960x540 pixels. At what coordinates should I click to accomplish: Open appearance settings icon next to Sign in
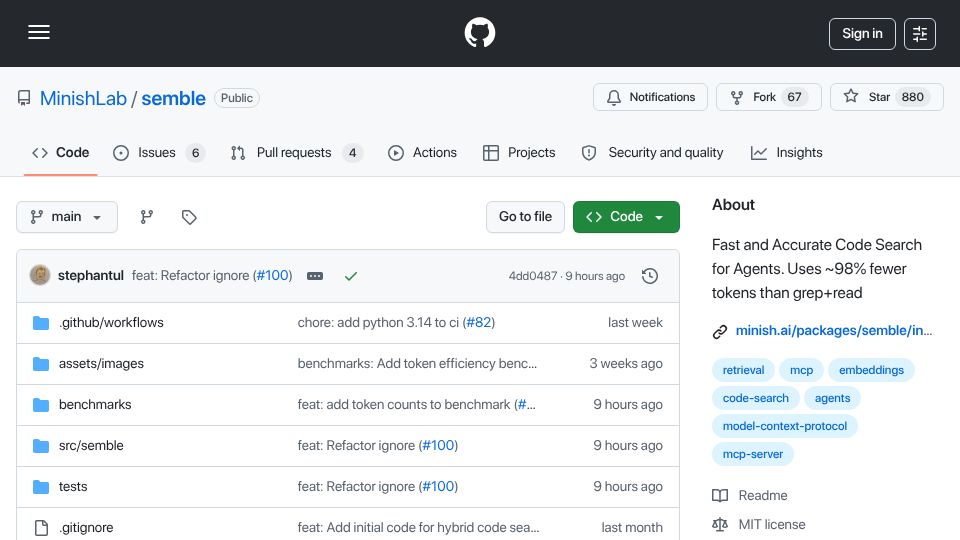pyautogui.click(x=920, y=34)
